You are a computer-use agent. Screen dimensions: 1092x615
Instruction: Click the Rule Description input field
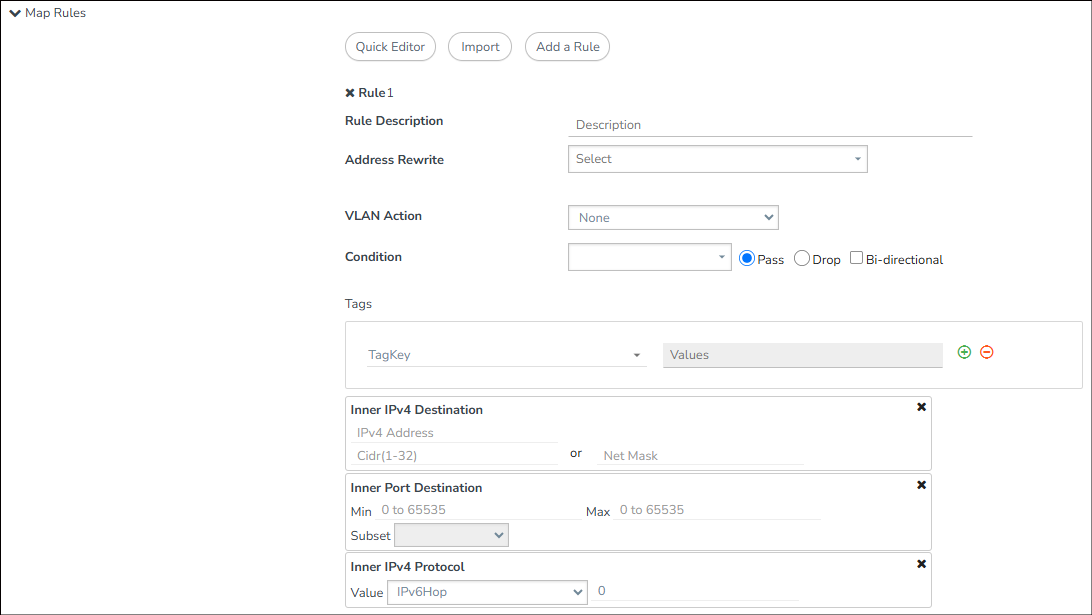click(770, 125)
